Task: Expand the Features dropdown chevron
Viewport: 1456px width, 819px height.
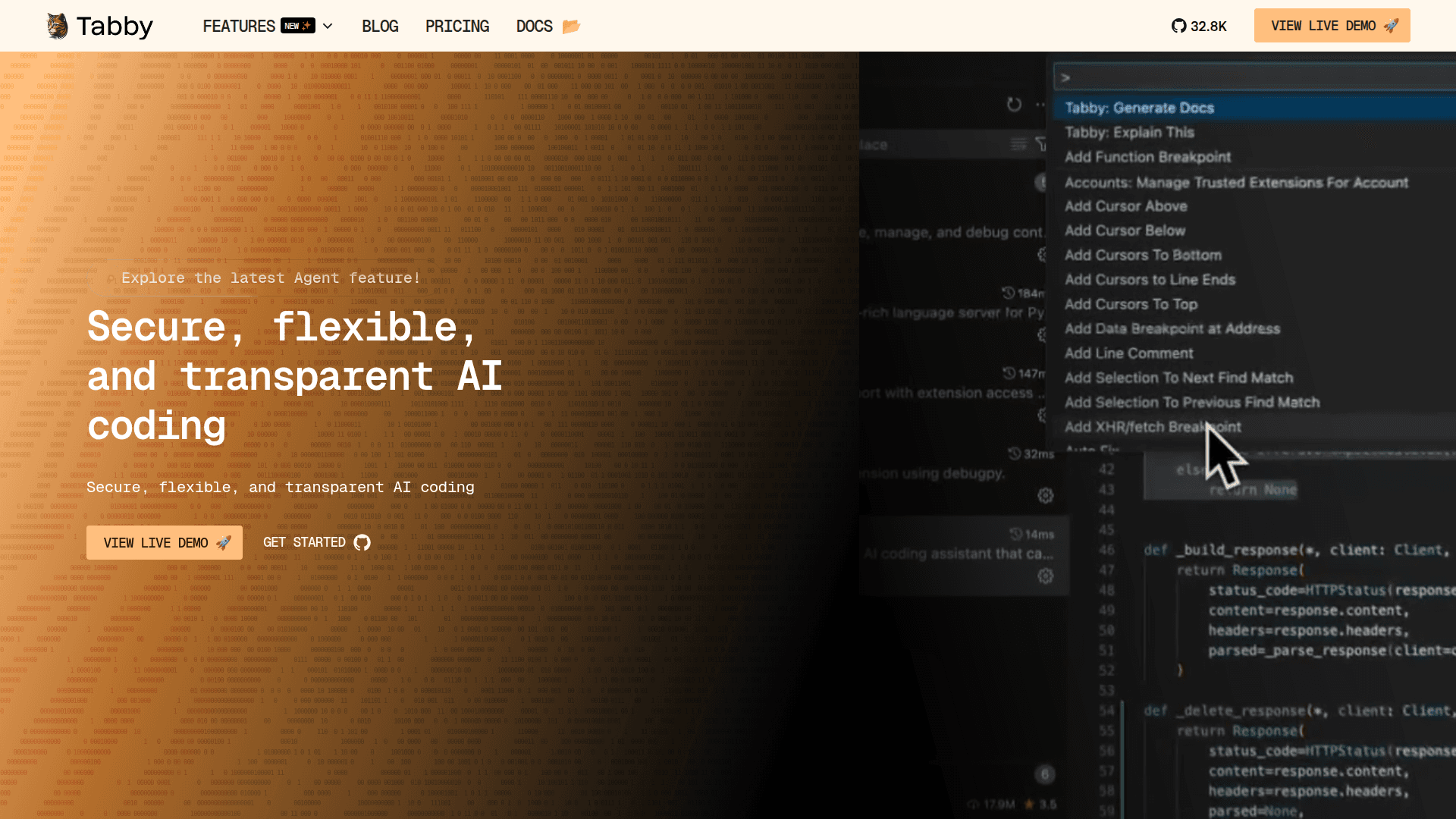Action: [x=328, y=26]
